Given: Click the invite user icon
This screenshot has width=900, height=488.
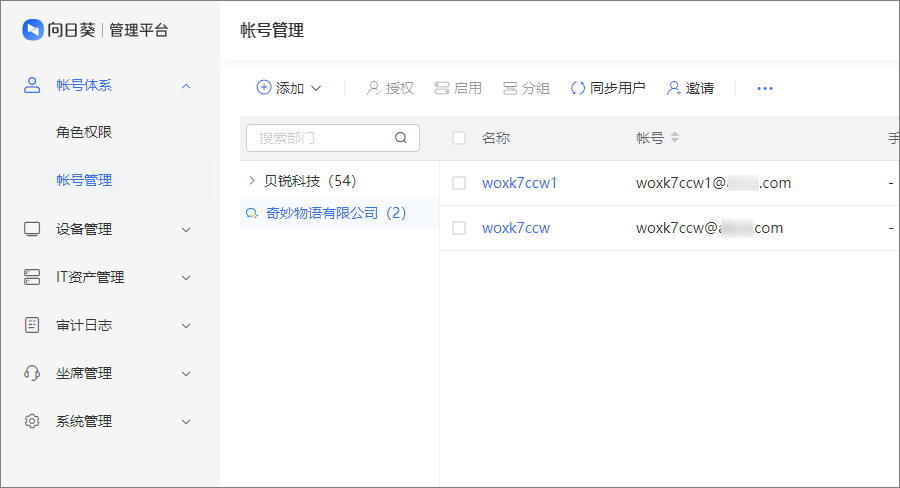Looking at the screenshot, I should (x=673, y=88).
